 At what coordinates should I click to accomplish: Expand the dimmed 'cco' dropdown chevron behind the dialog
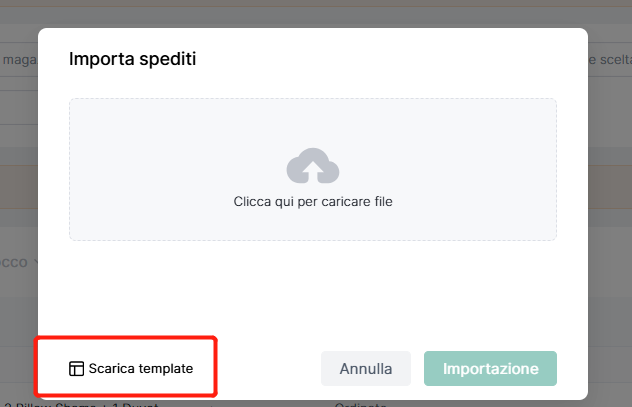(35, 262)
